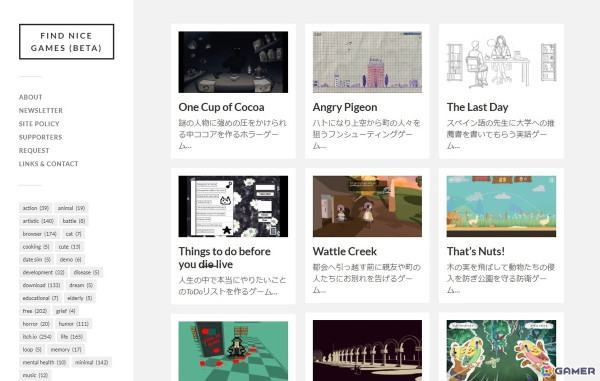Open the That's Nuts! thumbnail

[501, 206]
